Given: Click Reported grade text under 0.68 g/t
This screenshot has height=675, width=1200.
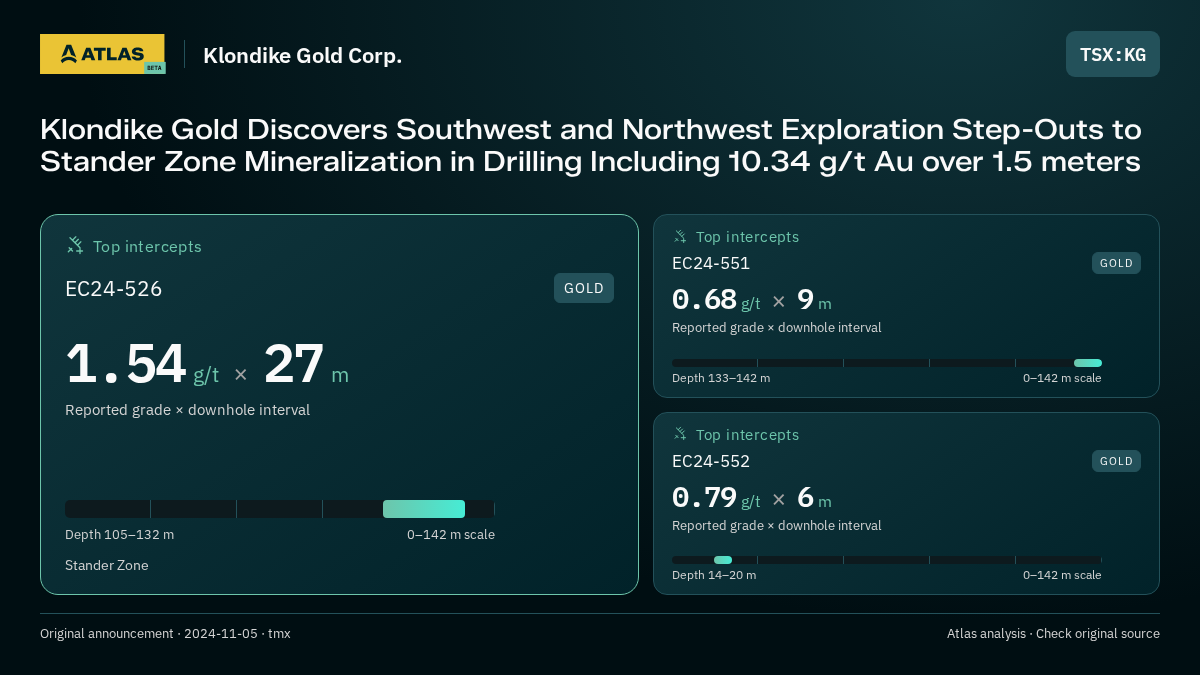Looking at the screenshot, I should pyautogui.click(x=777, y=327).
